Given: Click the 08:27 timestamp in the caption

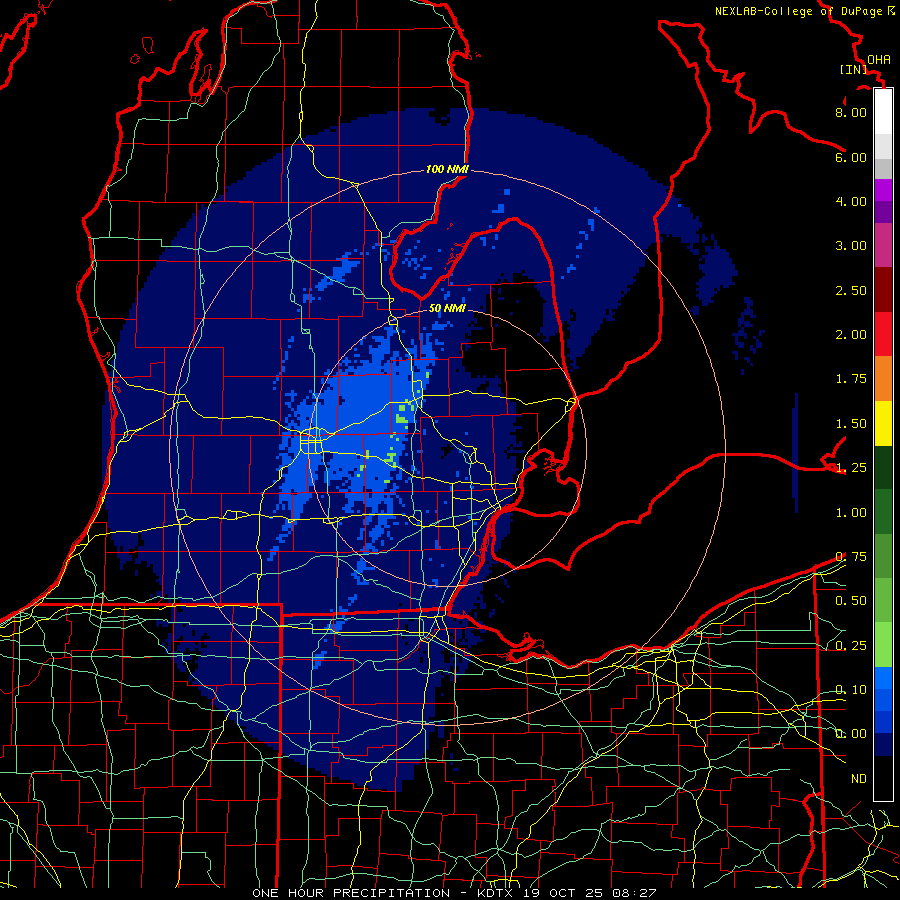Looking at the screenshot, I should (634, 893).
